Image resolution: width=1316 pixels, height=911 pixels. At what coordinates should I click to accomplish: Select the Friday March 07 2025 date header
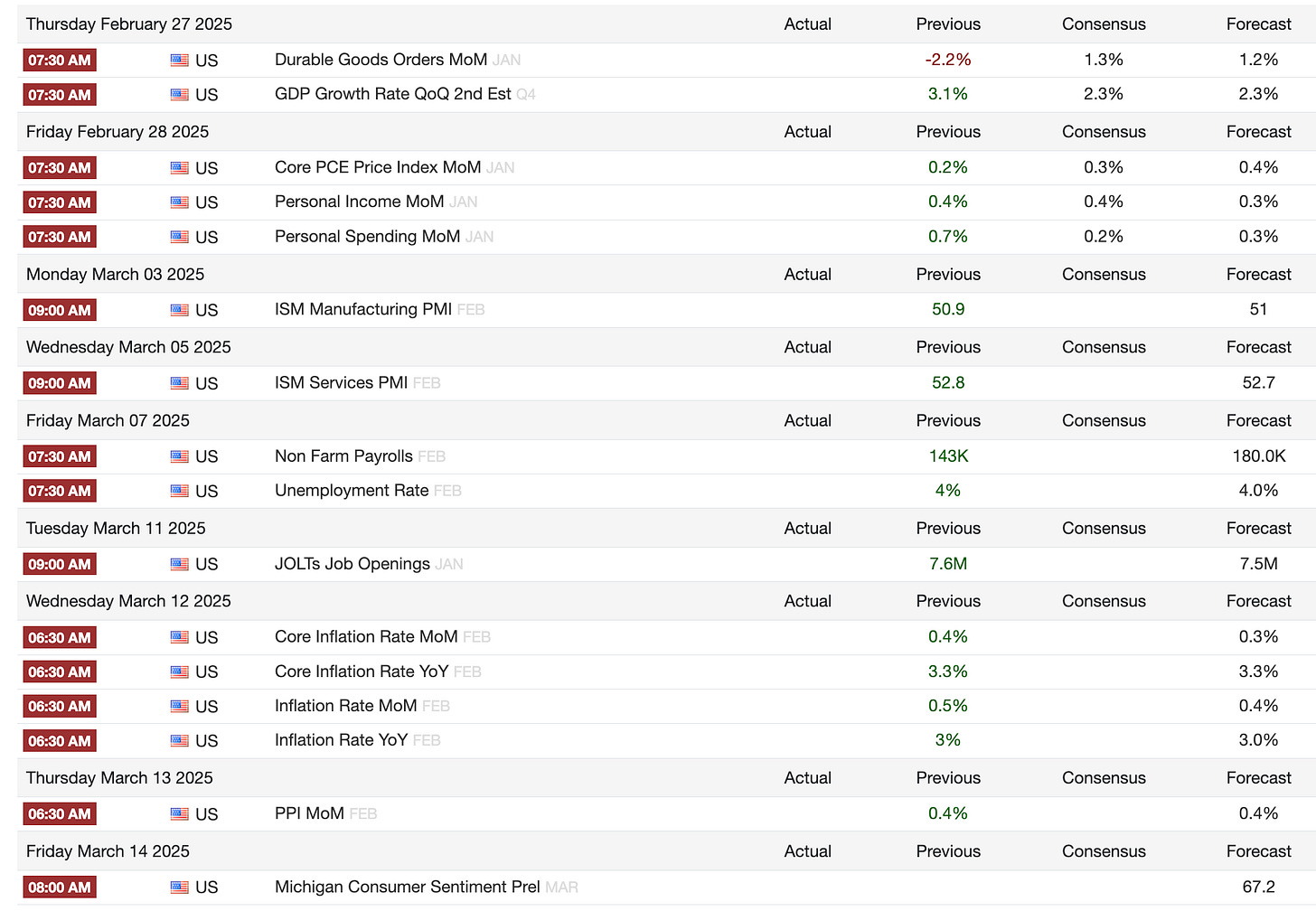[108, 420]
